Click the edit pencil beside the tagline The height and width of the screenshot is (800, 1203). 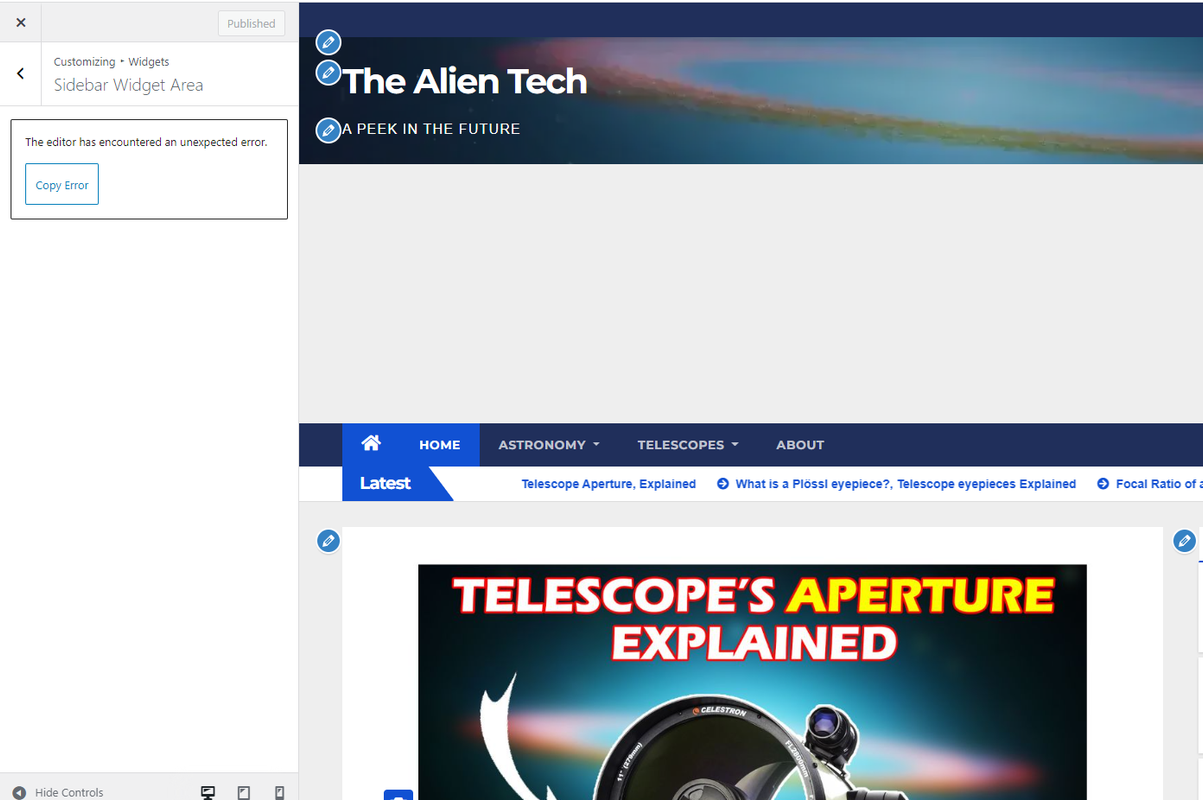point(328,130)
